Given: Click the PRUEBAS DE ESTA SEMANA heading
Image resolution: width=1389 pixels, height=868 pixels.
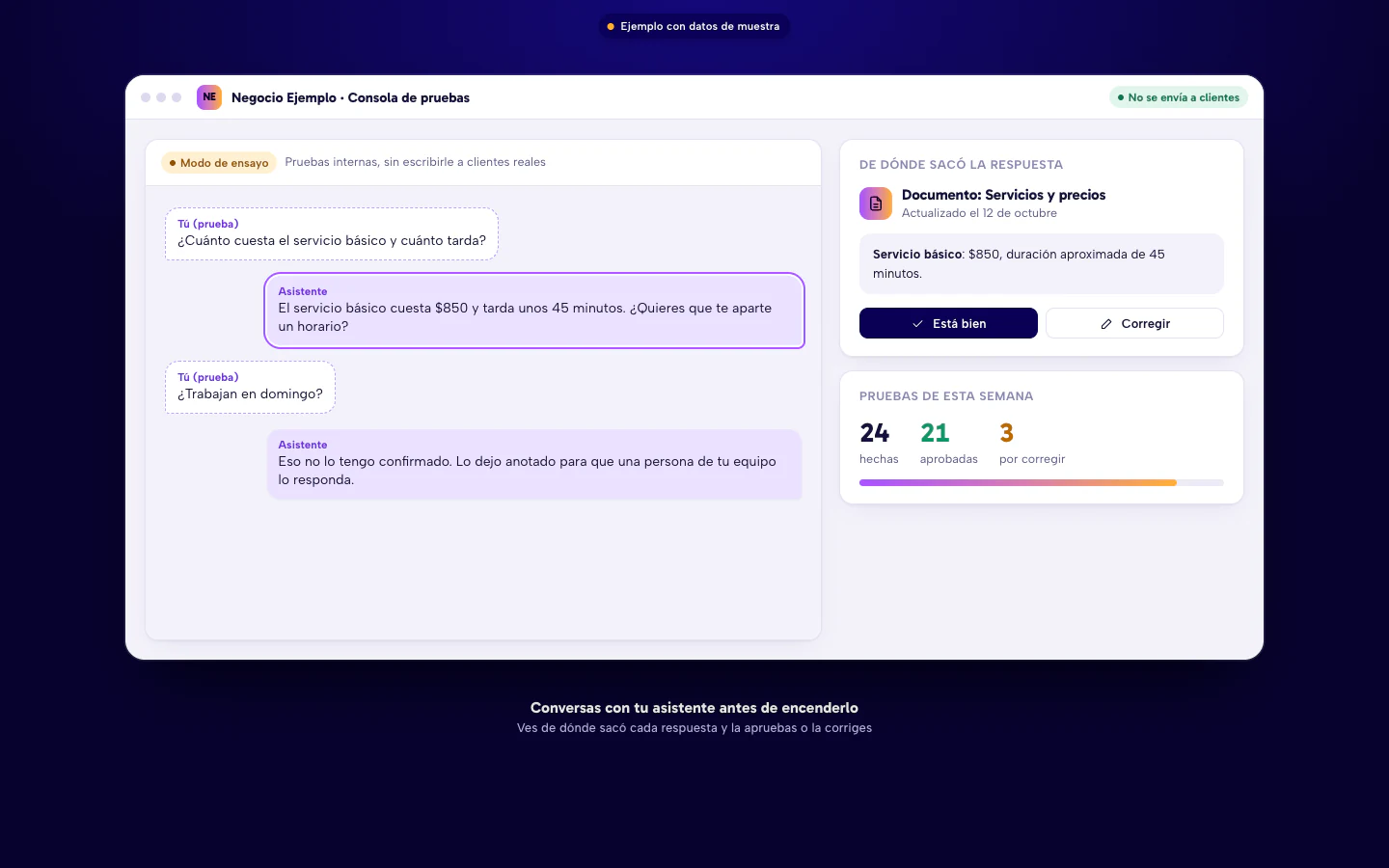Looking at the screenshot, I should 946,396.
